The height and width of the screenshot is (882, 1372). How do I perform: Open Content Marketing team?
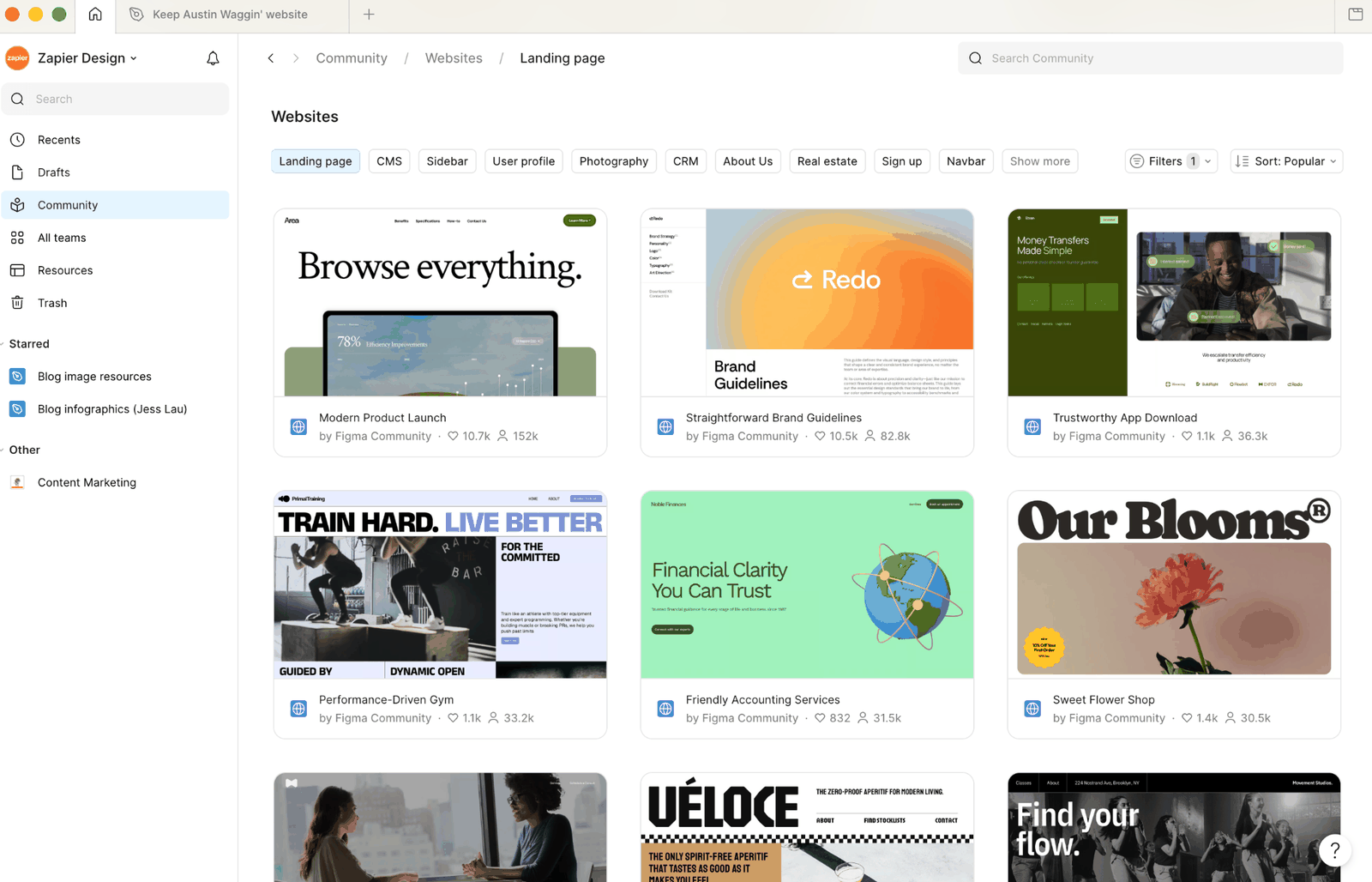[115, 483]
